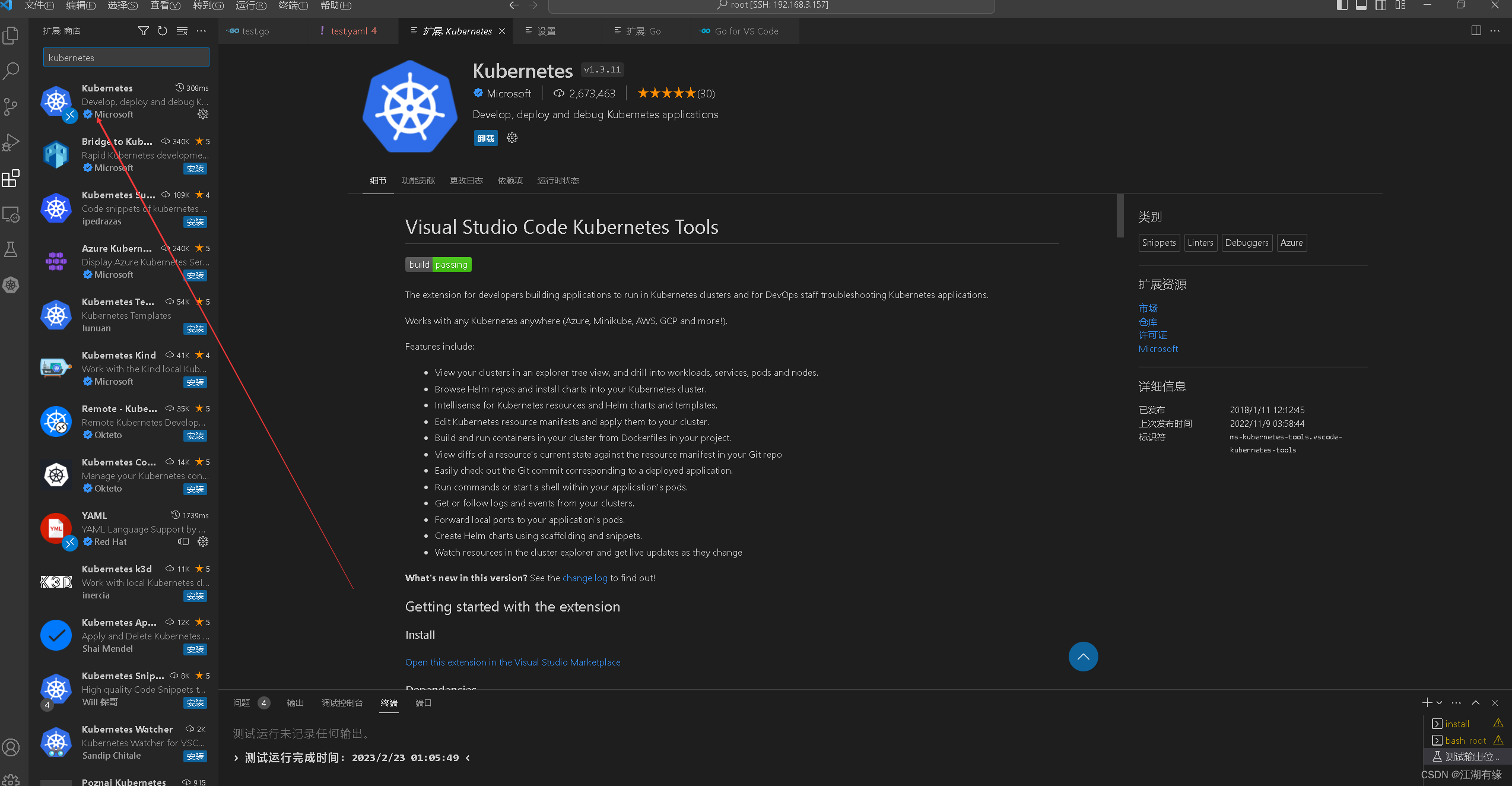Open the Kubernetes cluster explorer view

pos(11,284)
